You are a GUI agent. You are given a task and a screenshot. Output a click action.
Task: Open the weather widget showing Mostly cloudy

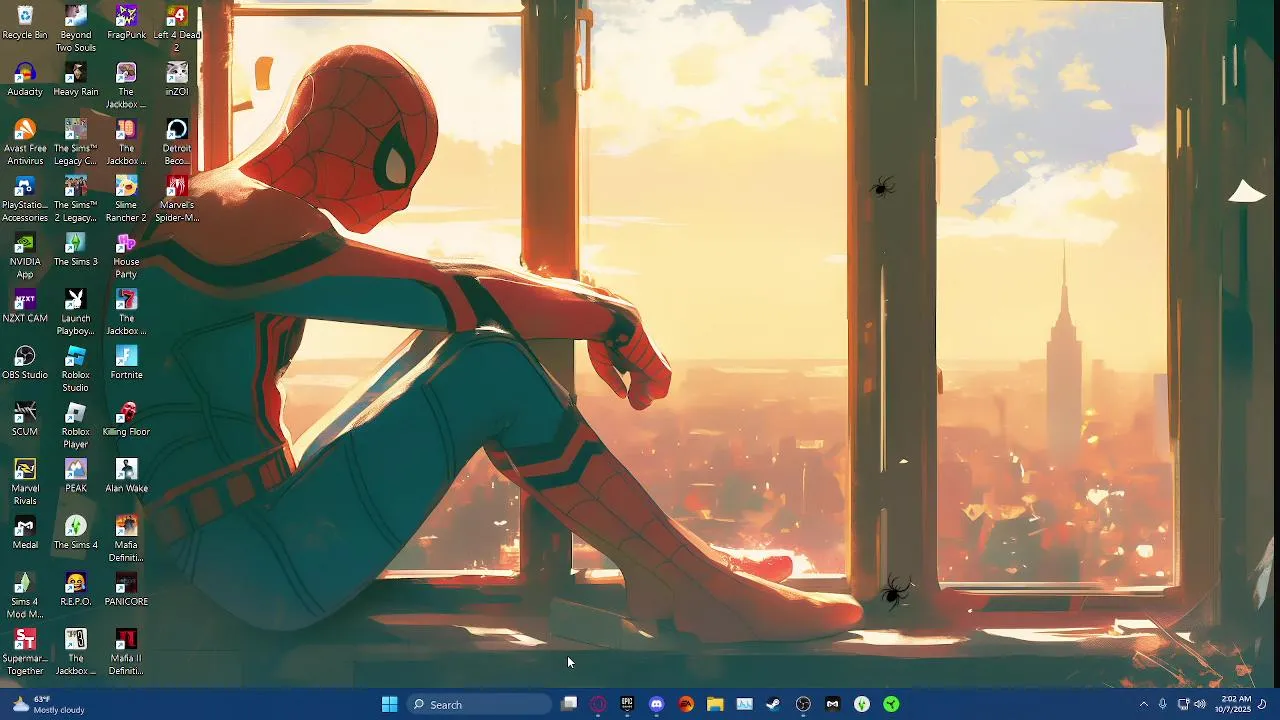(49, 704)
